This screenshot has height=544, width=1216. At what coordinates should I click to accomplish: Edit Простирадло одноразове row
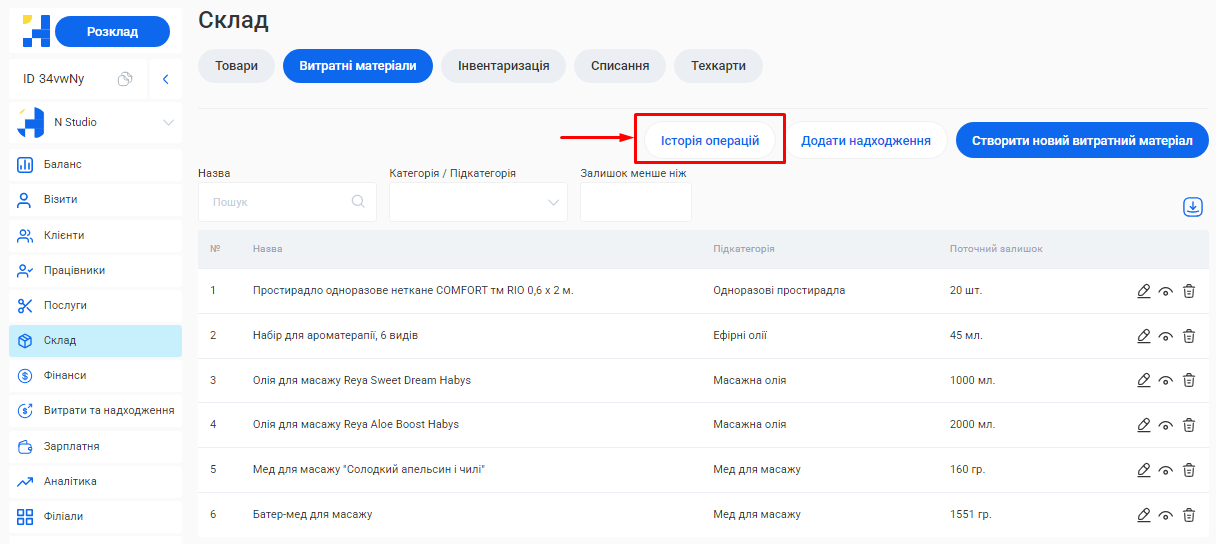[x=1144, y=291]
